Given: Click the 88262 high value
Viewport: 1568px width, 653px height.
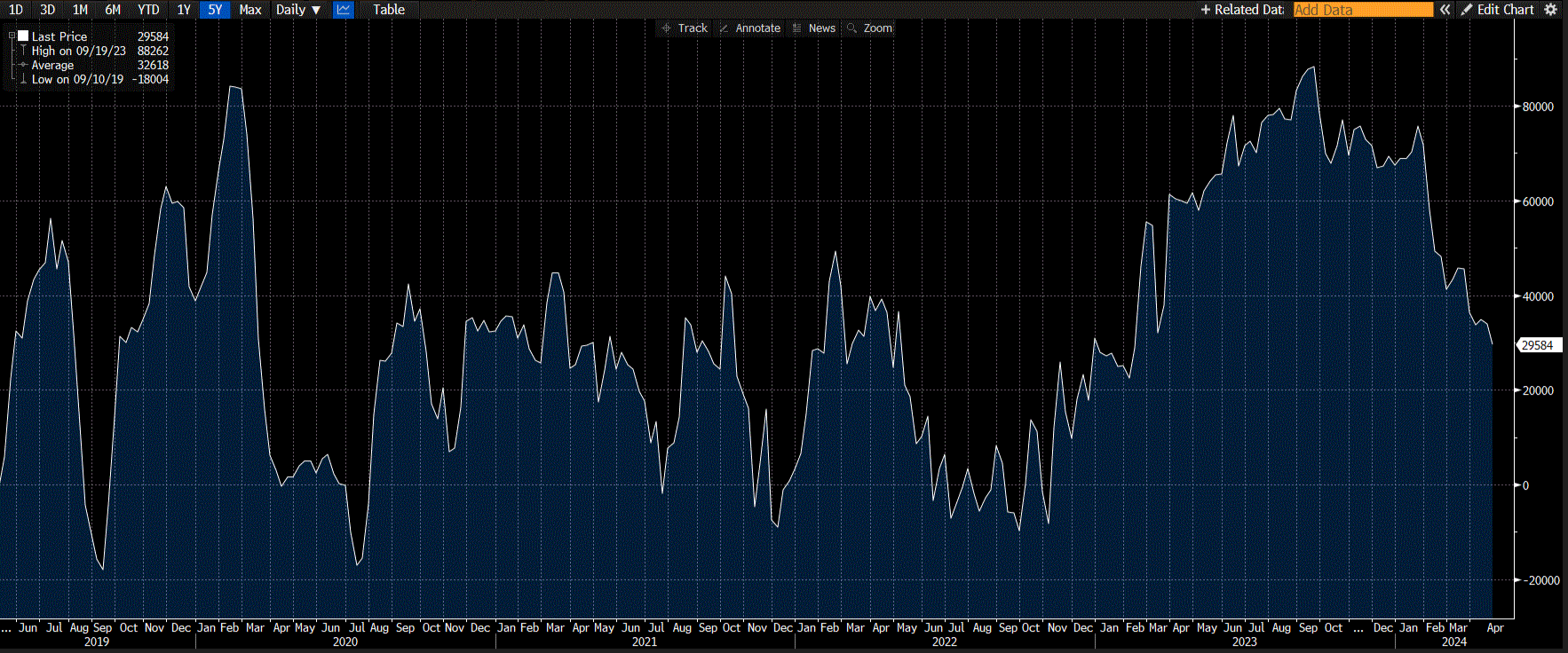Looking at the screenshot, I should pyautogui.click(x=153, y=51).
